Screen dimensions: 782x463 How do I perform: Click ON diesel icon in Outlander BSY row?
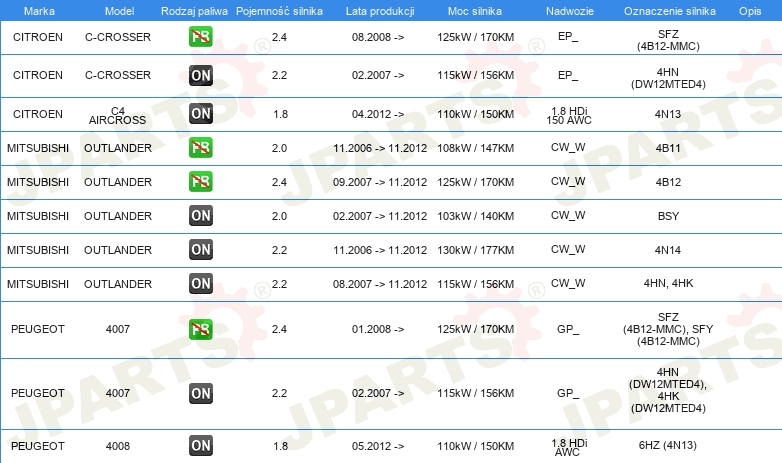click(x=200, y=216)
